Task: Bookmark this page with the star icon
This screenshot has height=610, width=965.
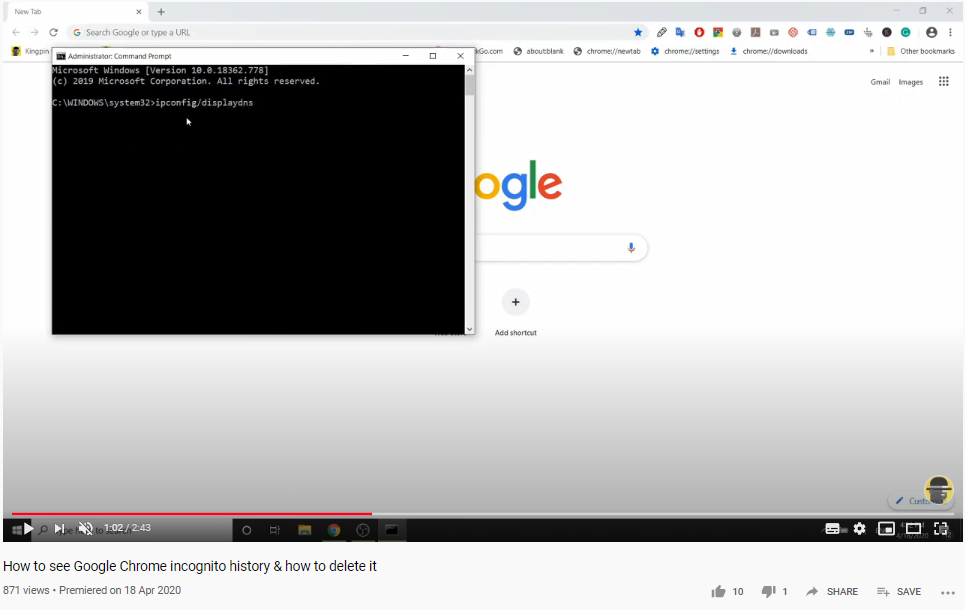Action: coord(638,32)
